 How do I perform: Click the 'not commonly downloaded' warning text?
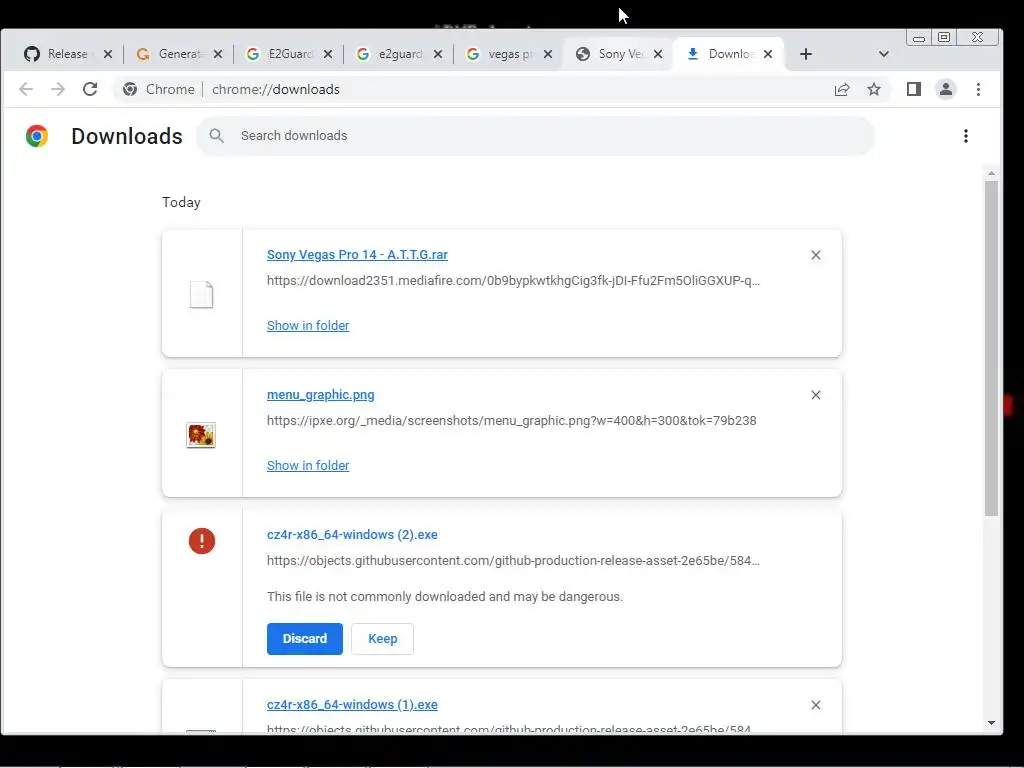445,596
